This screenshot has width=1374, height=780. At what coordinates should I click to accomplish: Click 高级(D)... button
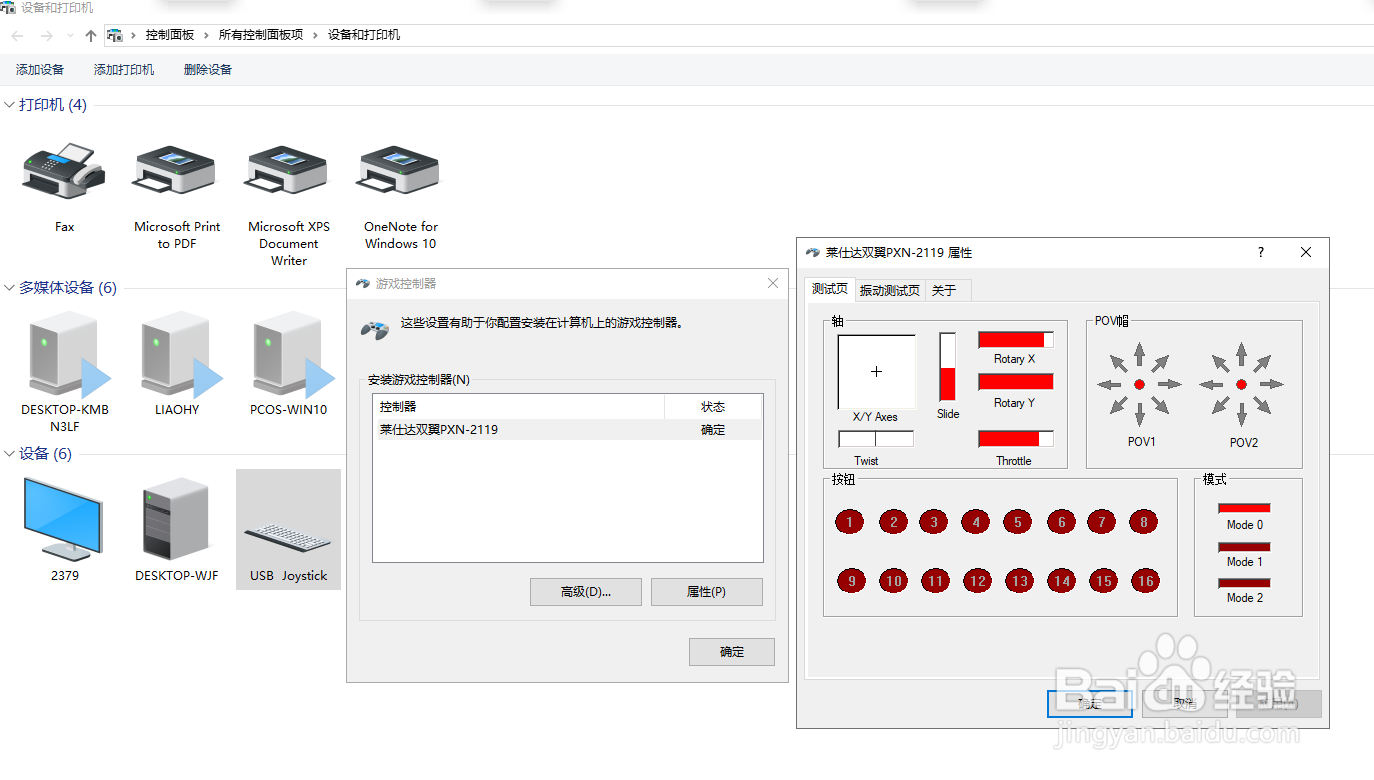pos(586,592)
